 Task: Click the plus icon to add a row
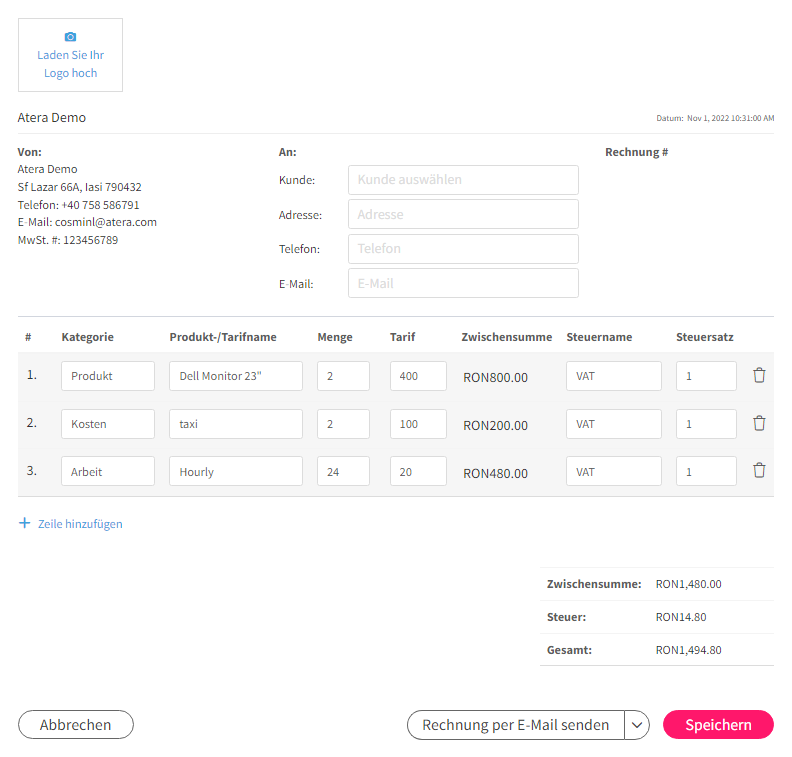(24, 523)
